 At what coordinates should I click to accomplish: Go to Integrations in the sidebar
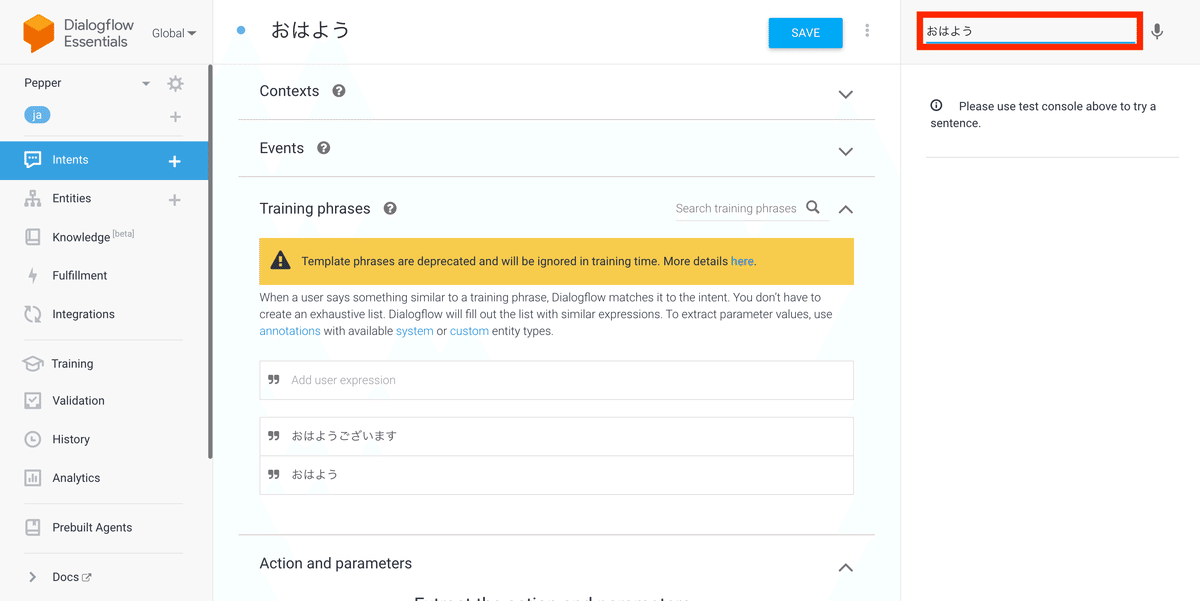[x=83, y=314]
